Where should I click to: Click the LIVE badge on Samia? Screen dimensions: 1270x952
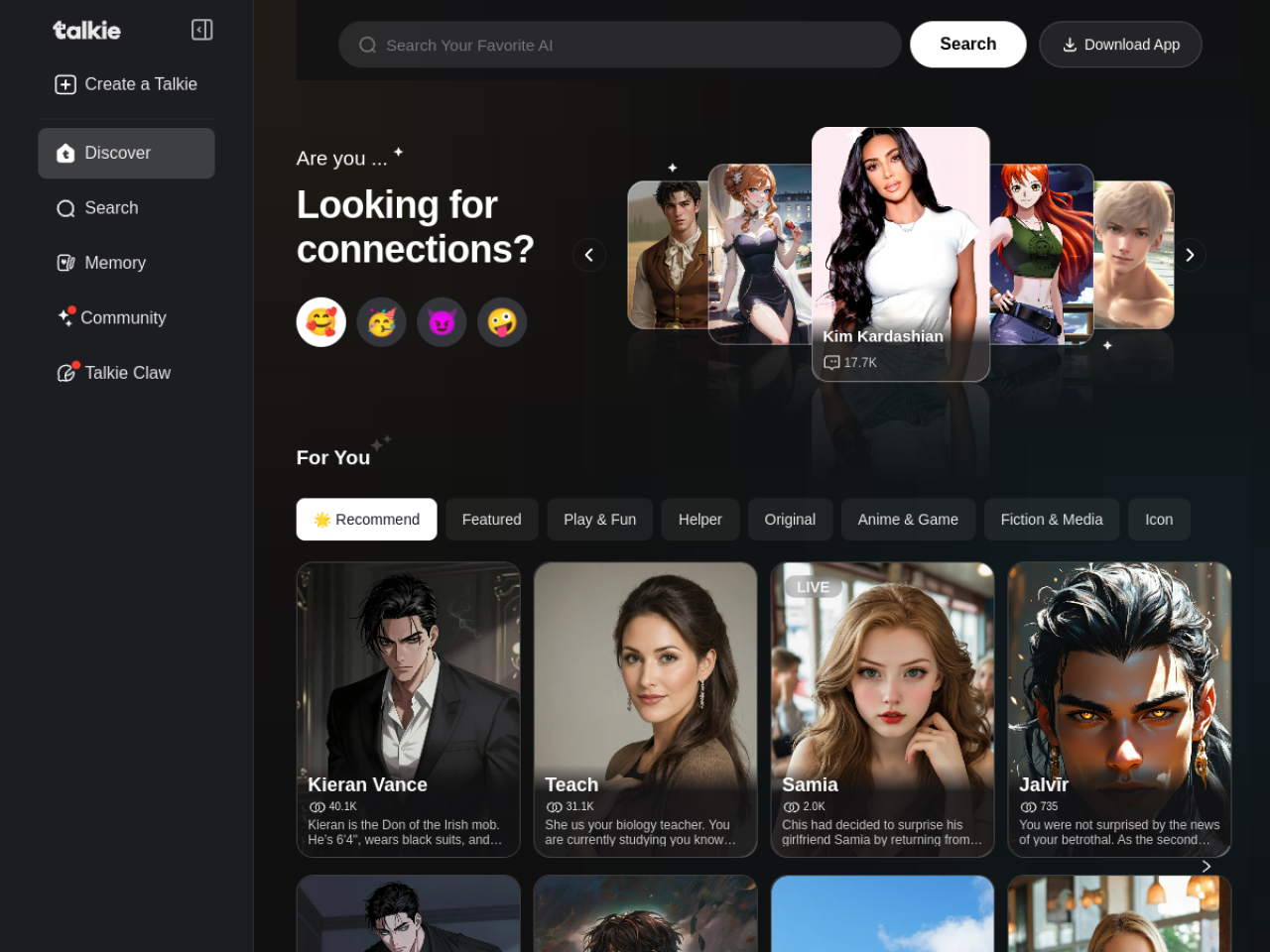(x=813, y=587)
